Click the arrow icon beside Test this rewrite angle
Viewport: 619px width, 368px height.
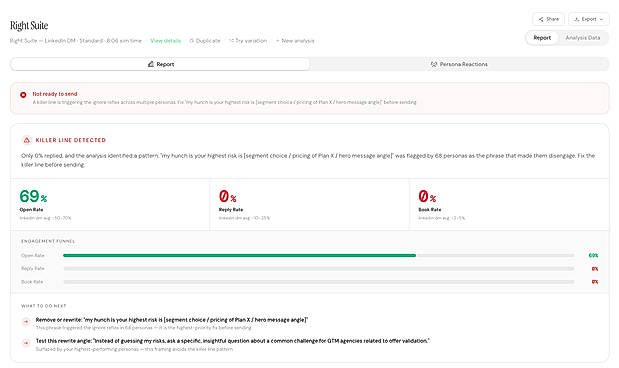click(26, 342)
